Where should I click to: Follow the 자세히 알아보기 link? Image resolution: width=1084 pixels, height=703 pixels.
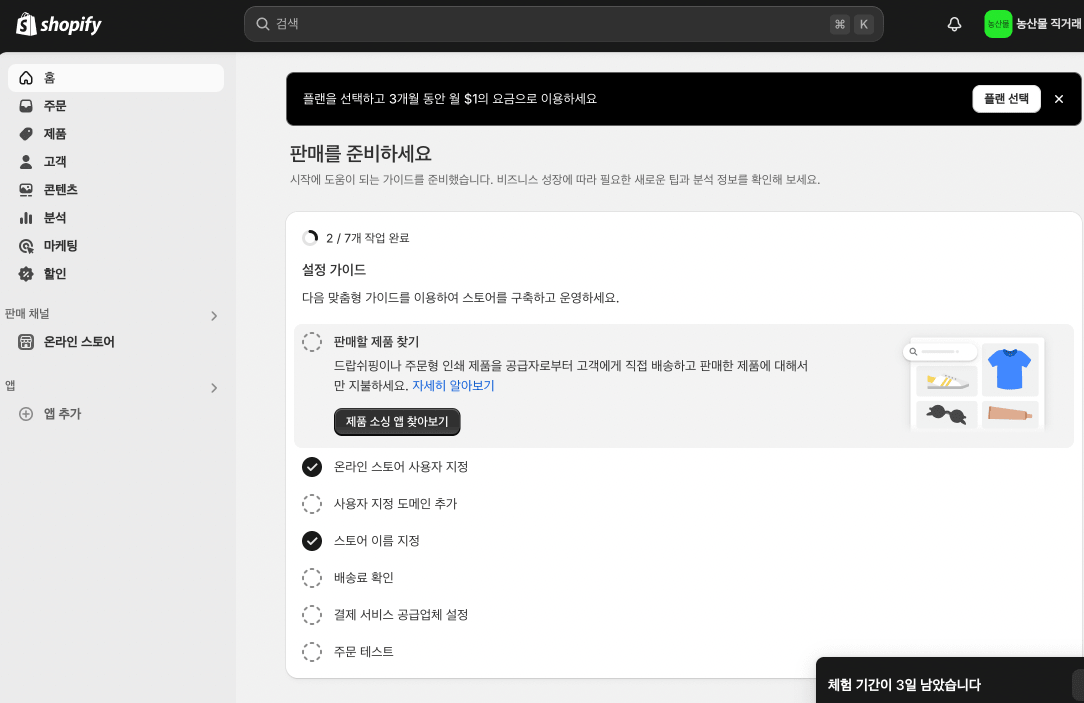click(x=453, y=386)
